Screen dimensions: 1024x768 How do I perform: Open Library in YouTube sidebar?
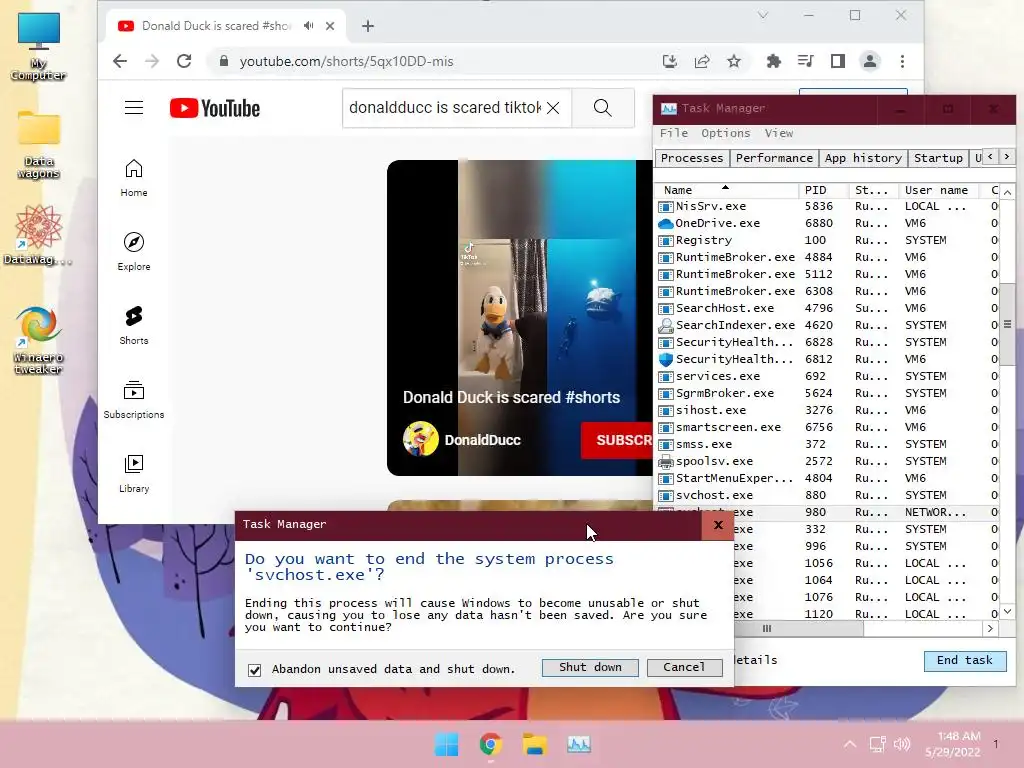[x=134, y=473]
